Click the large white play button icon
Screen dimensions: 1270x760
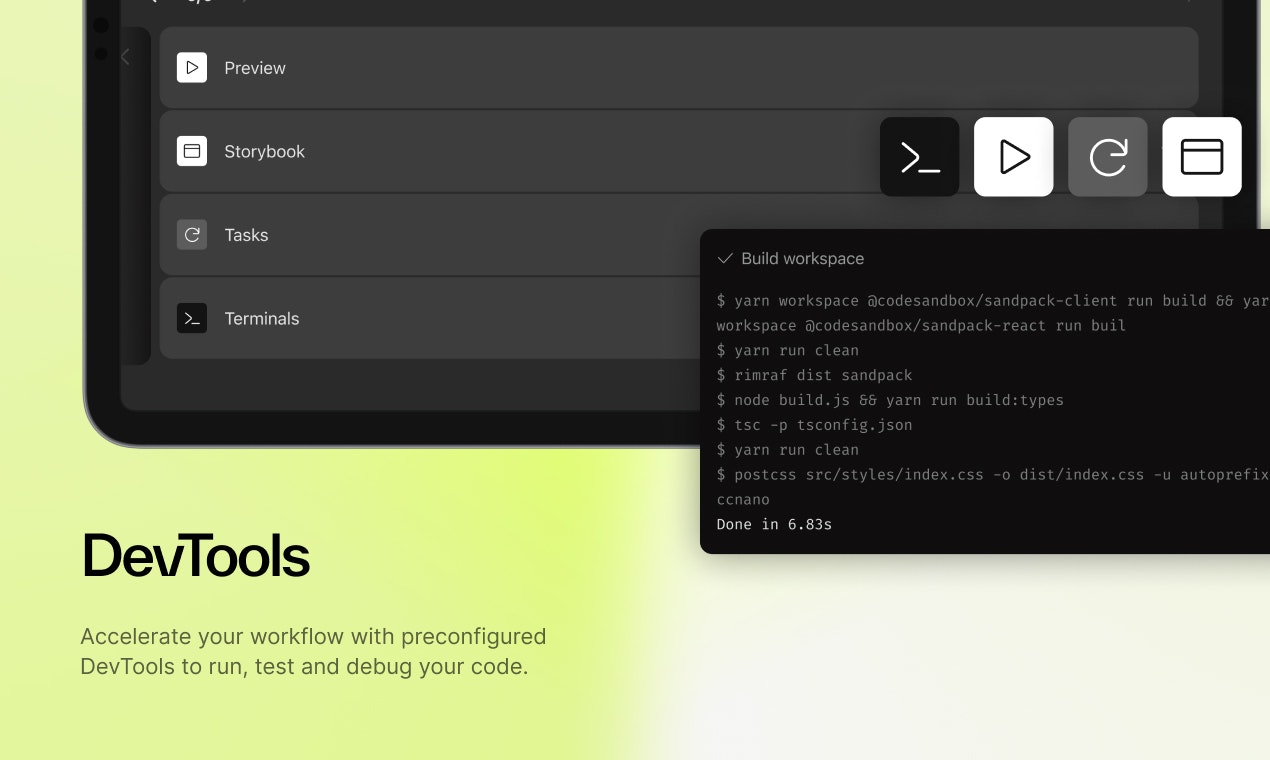[x=1013, y=156]
